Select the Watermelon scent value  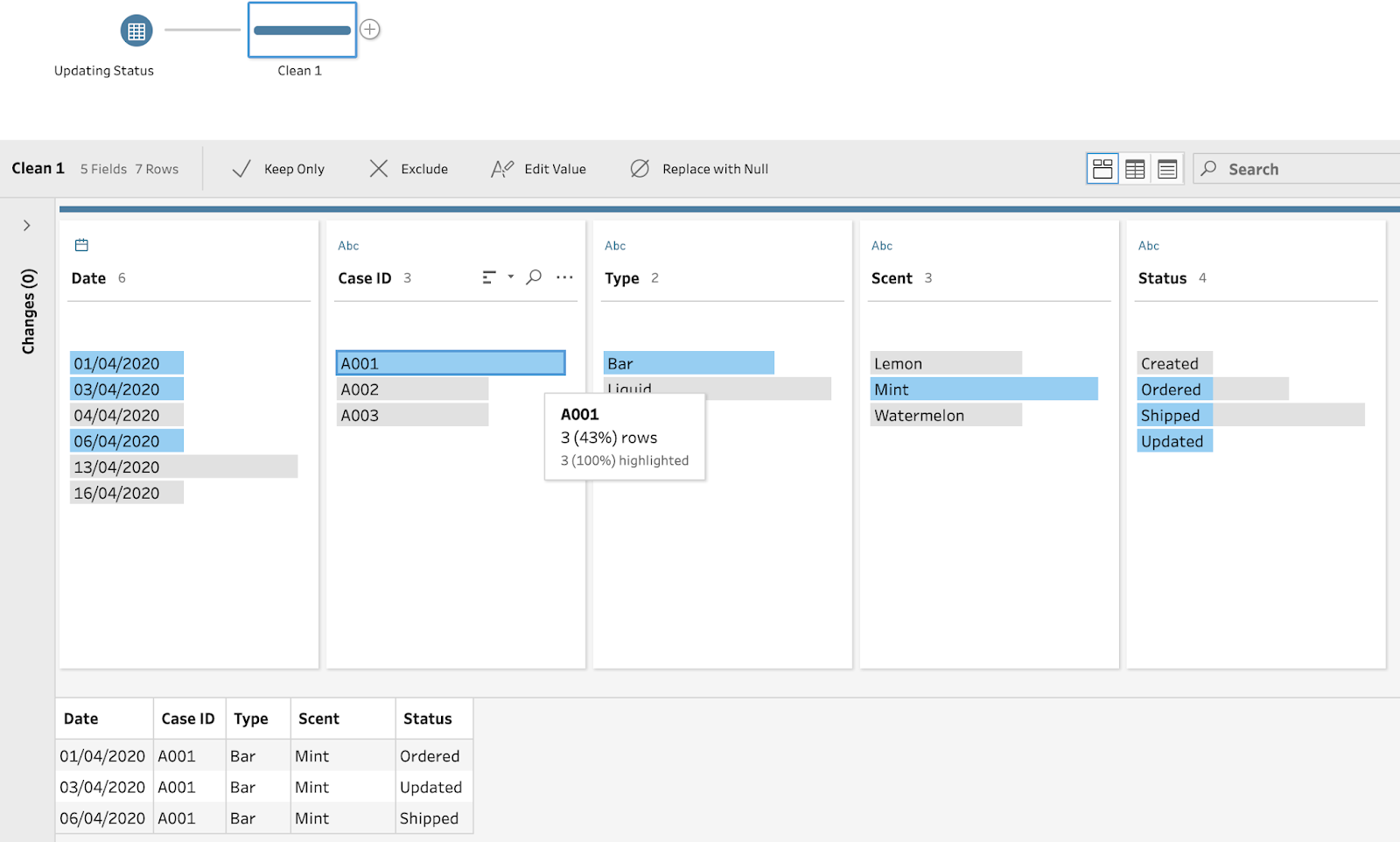[946, 415]
